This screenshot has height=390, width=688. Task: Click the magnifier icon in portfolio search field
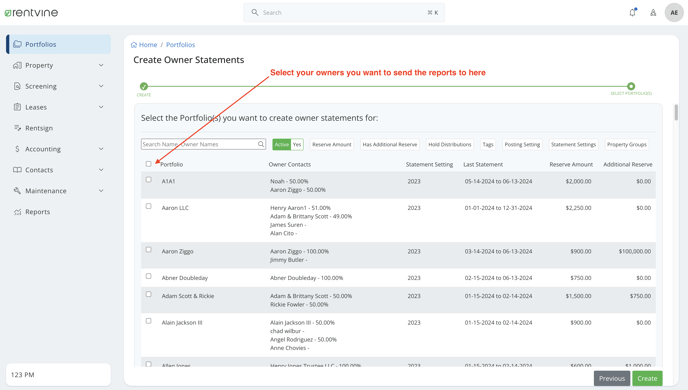tap(261, 144)
